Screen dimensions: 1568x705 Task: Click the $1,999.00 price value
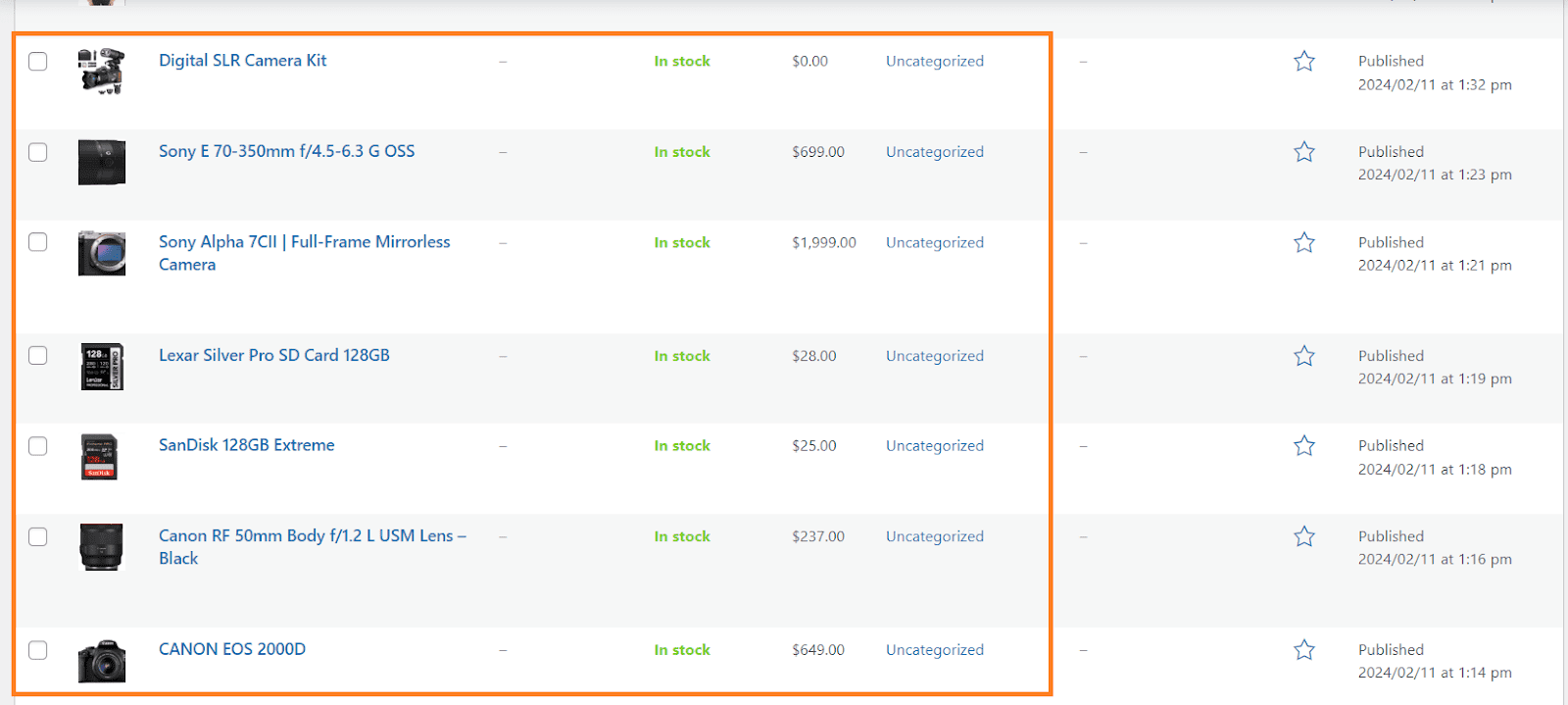coord(824,242)
